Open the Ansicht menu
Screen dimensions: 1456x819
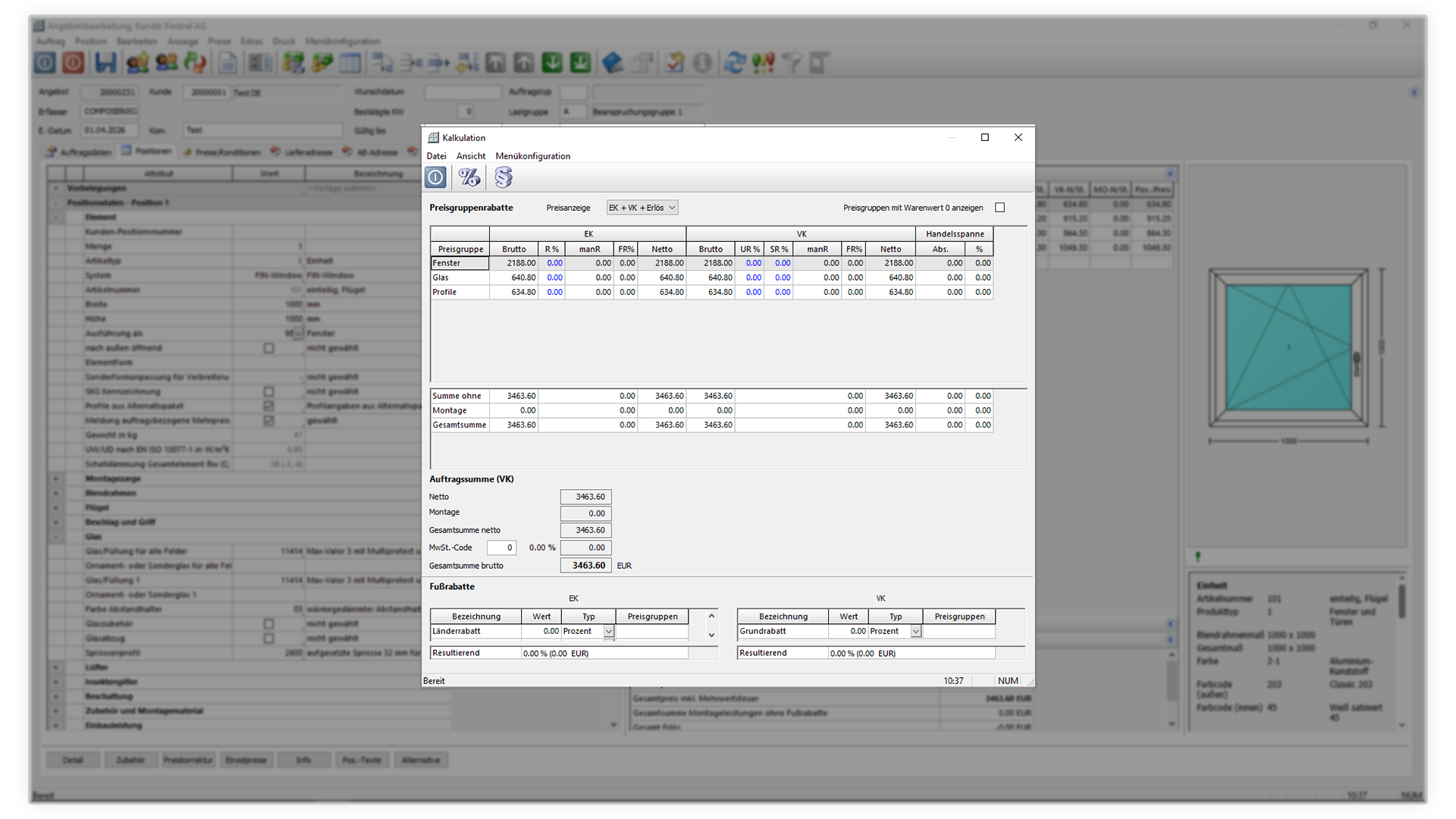(x=471, y=156)
